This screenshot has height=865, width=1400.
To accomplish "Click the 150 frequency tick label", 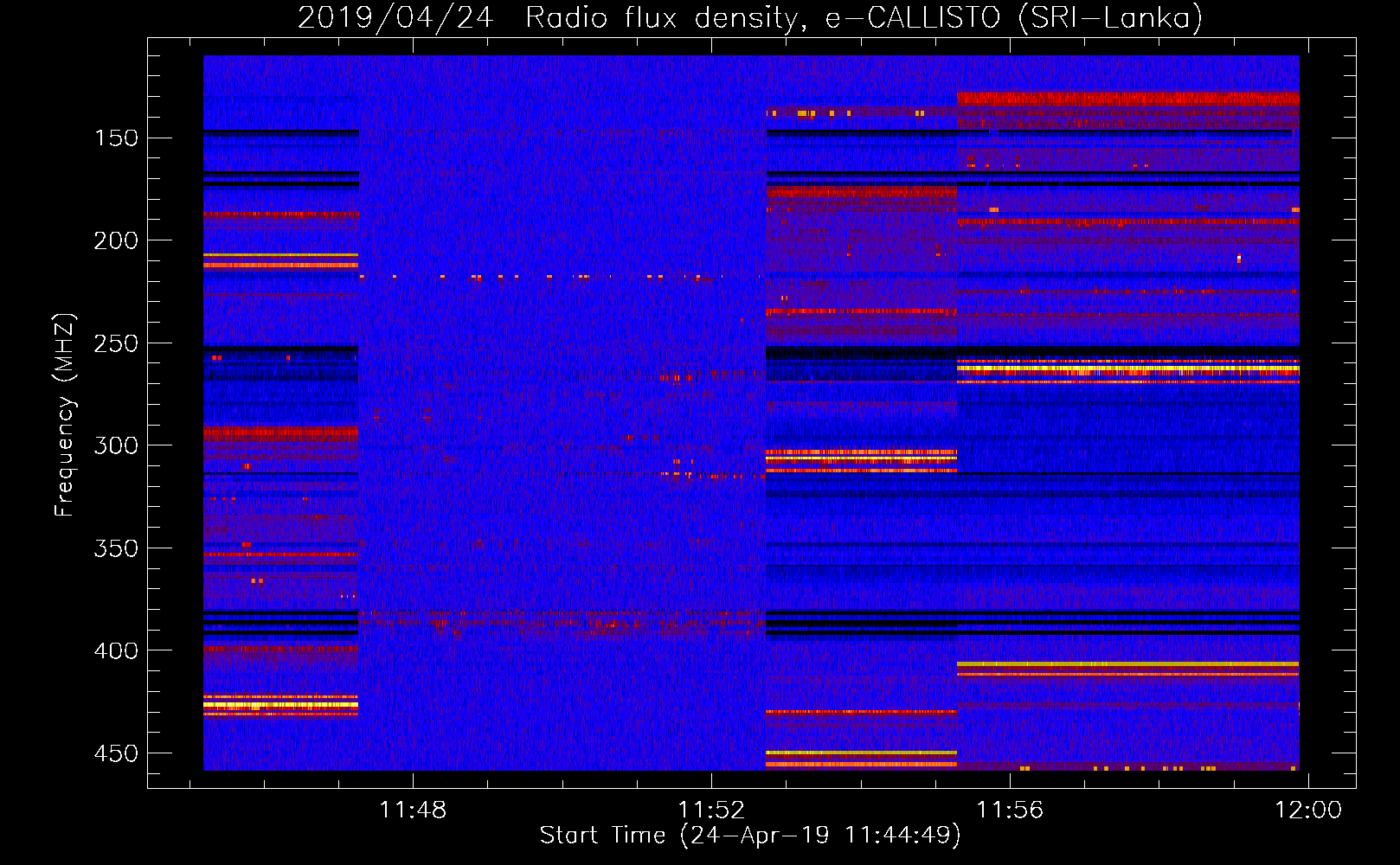I will pos(116,138).
